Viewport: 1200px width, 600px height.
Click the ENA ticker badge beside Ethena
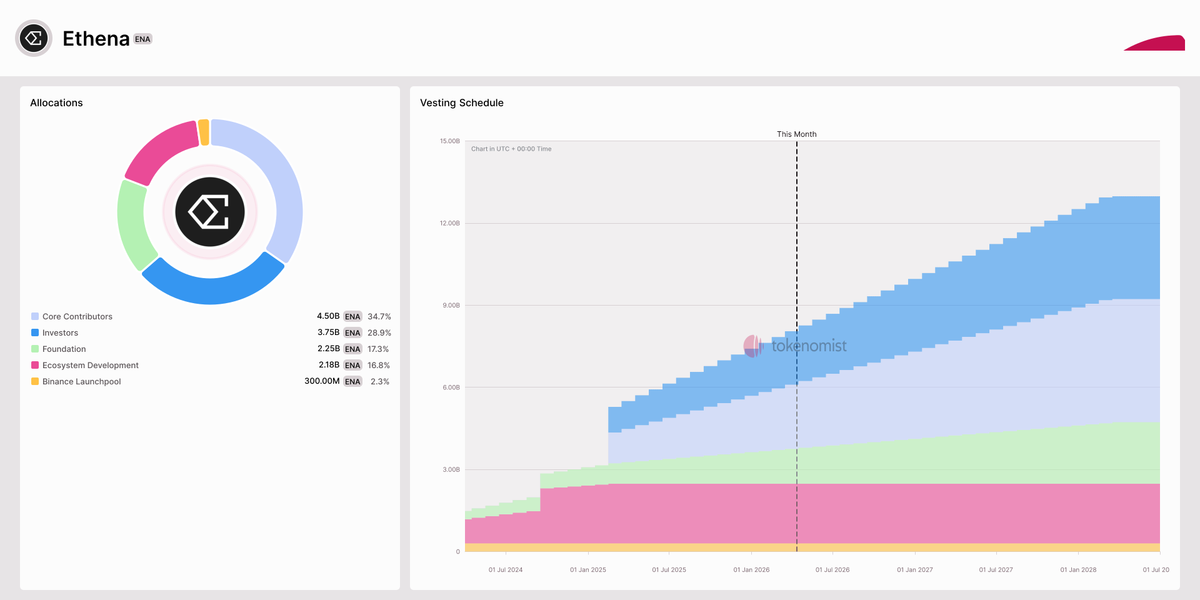[141, 38]
